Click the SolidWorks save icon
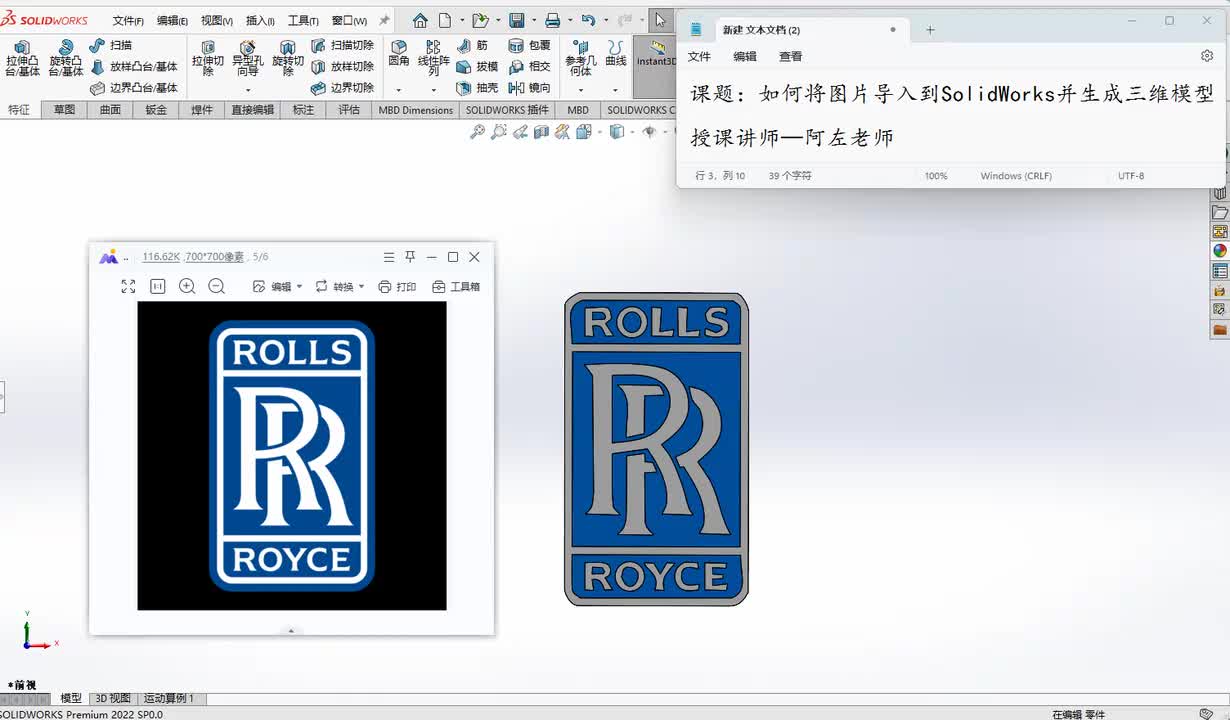1230x720 pixels. [517, 20]
